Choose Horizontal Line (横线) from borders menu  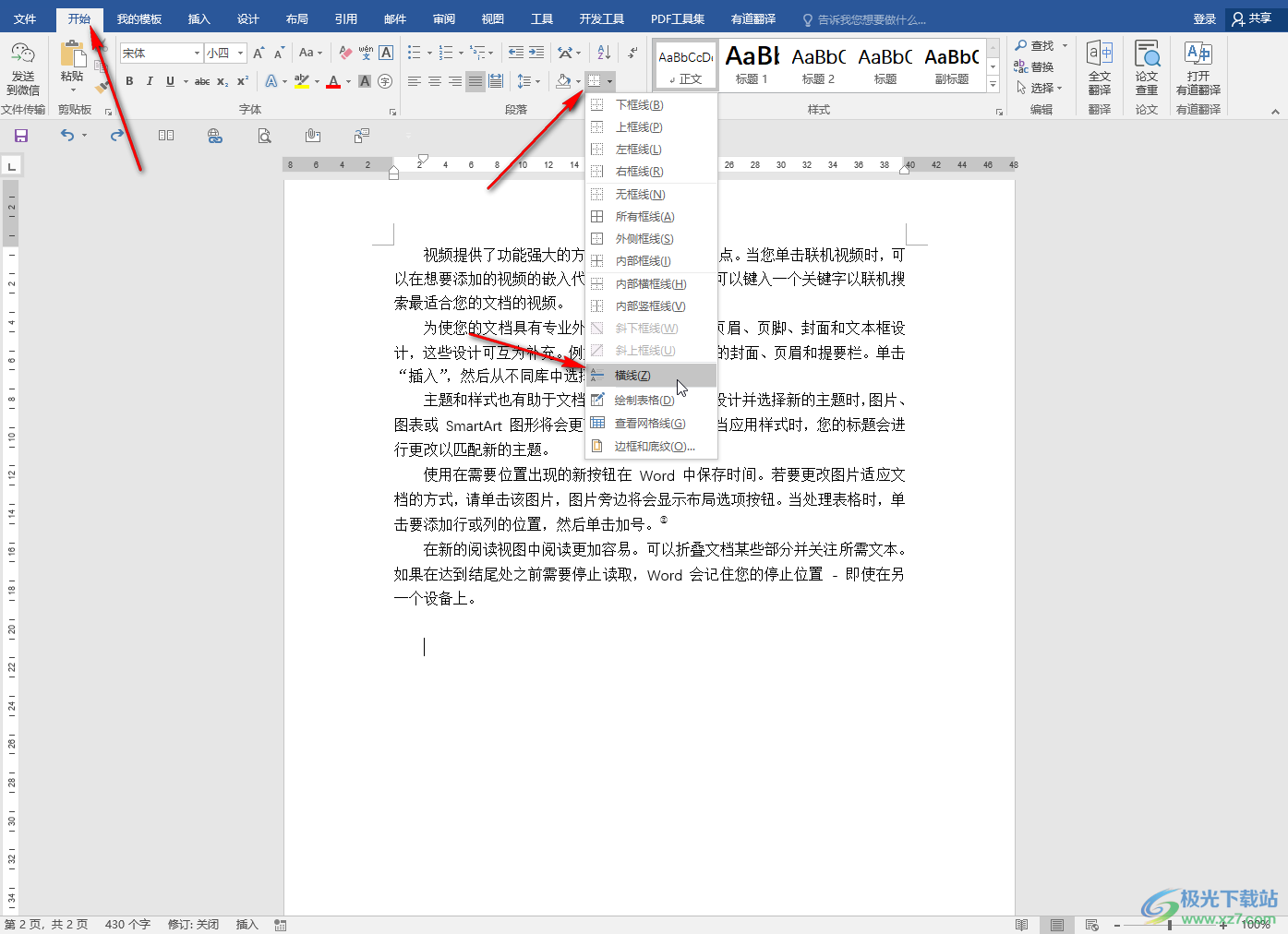tap(651, 375)
